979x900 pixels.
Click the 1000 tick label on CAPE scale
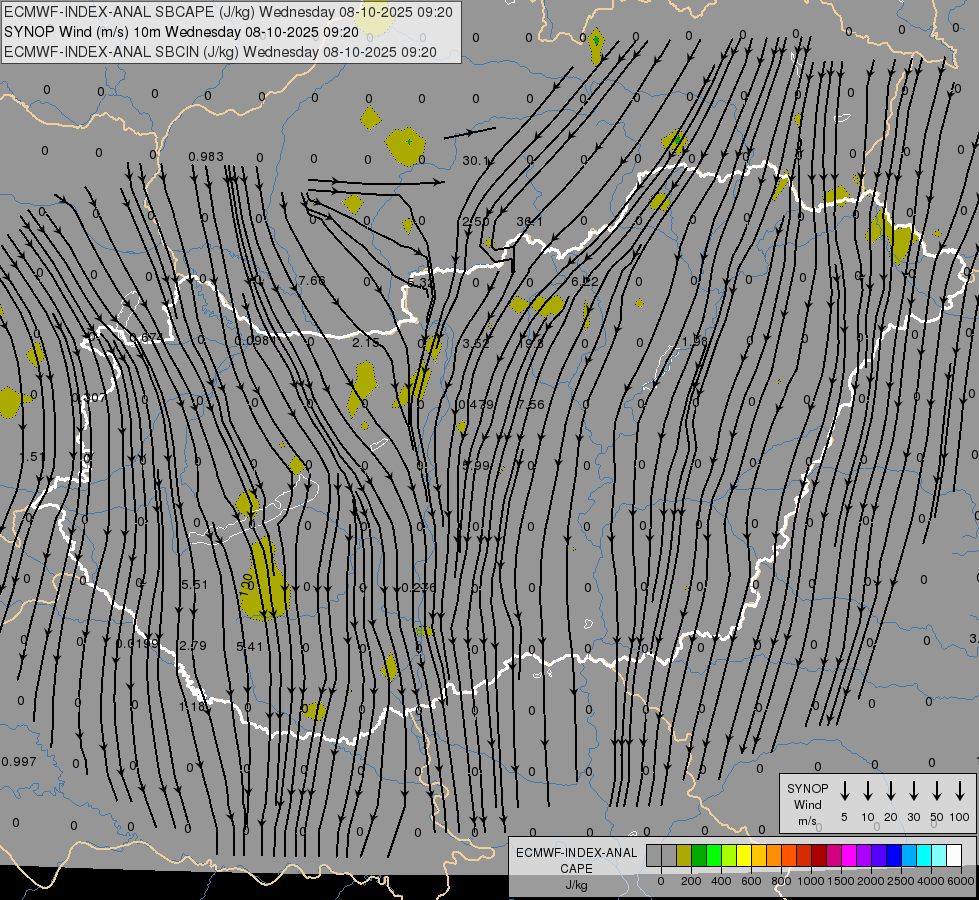click(x=811, y=881)
